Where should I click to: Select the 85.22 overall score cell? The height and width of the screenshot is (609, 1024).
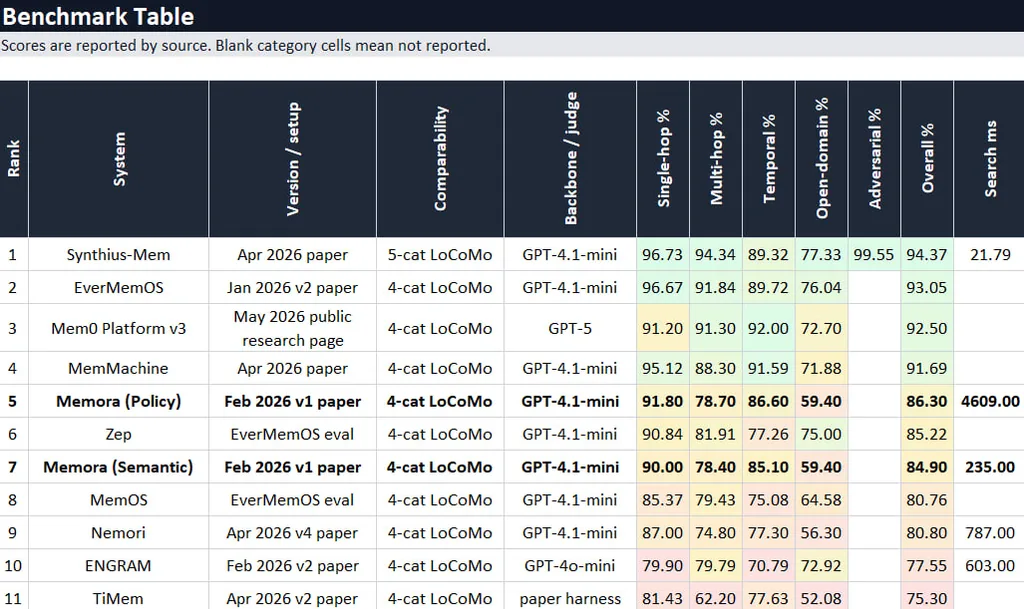927,434
